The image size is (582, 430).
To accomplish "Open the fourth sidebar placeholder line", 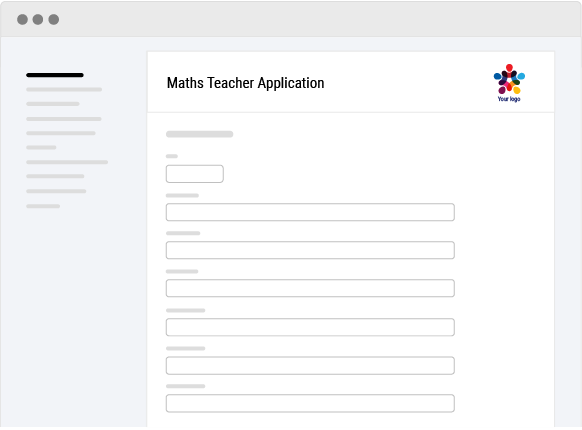I will [63, 119].
